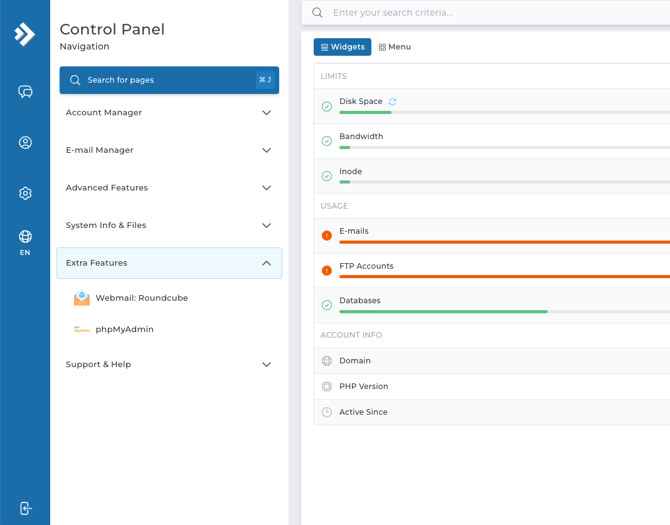Click the DirectAdmin logo icon
This screenshot has height=525, width=670.
click(x=24, y=34)
